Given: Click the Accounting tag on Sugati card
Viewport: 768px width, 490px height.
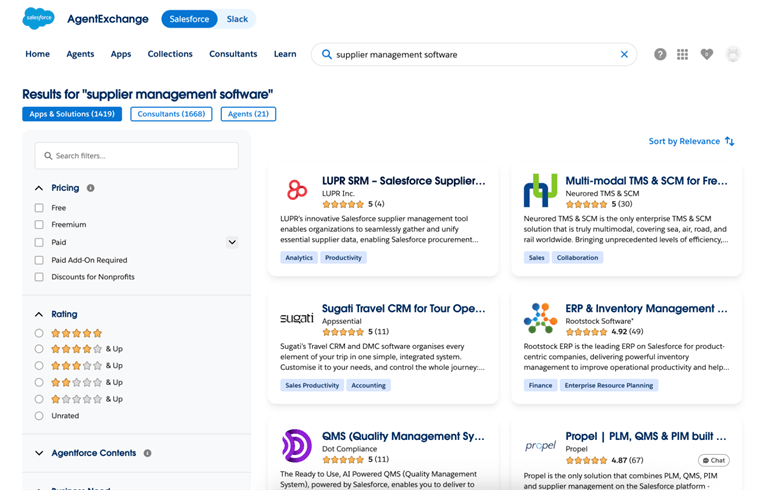Looking at the screenshot, I should point(368,386).
